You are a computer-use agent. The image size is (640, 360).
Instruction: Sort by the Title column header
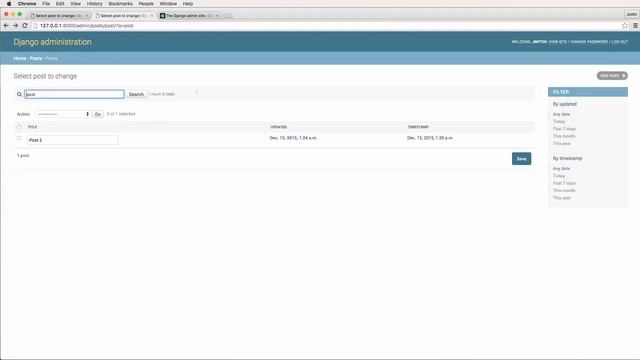(32, 127)
